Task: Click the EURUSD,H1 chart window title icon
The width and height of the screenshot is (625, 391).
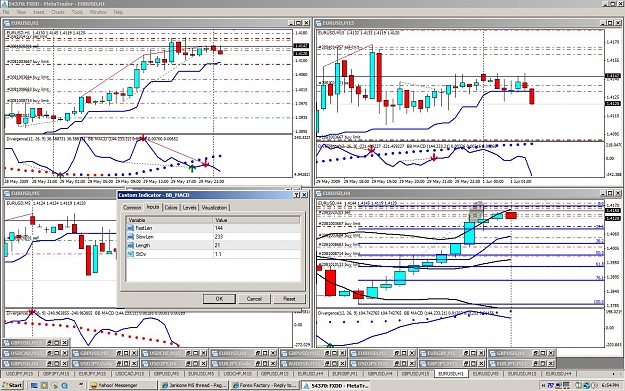Action: point(7,23)
